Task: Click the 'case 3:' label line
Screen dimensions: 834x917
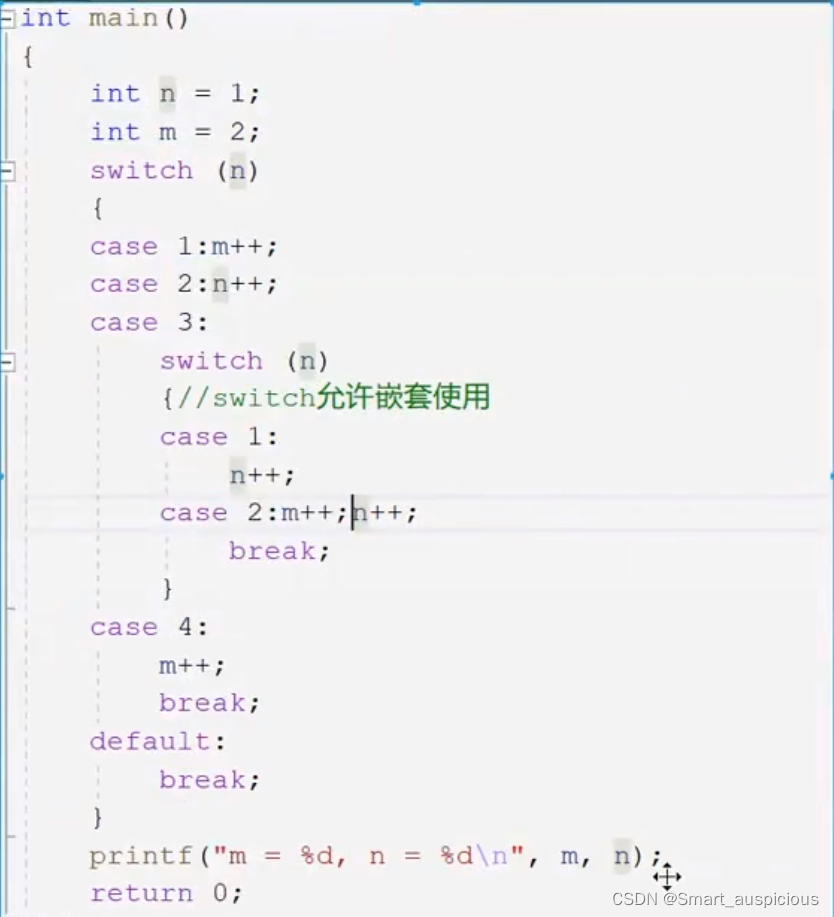Action: coord(149,322)
